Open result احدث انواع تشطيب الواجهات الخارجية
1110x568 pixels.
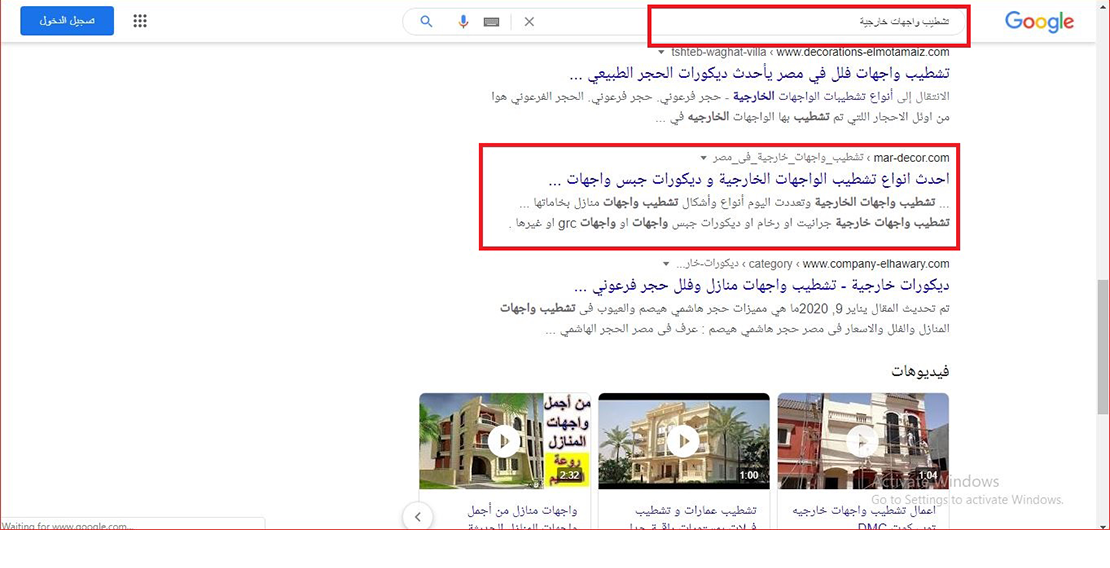point(749,179)
